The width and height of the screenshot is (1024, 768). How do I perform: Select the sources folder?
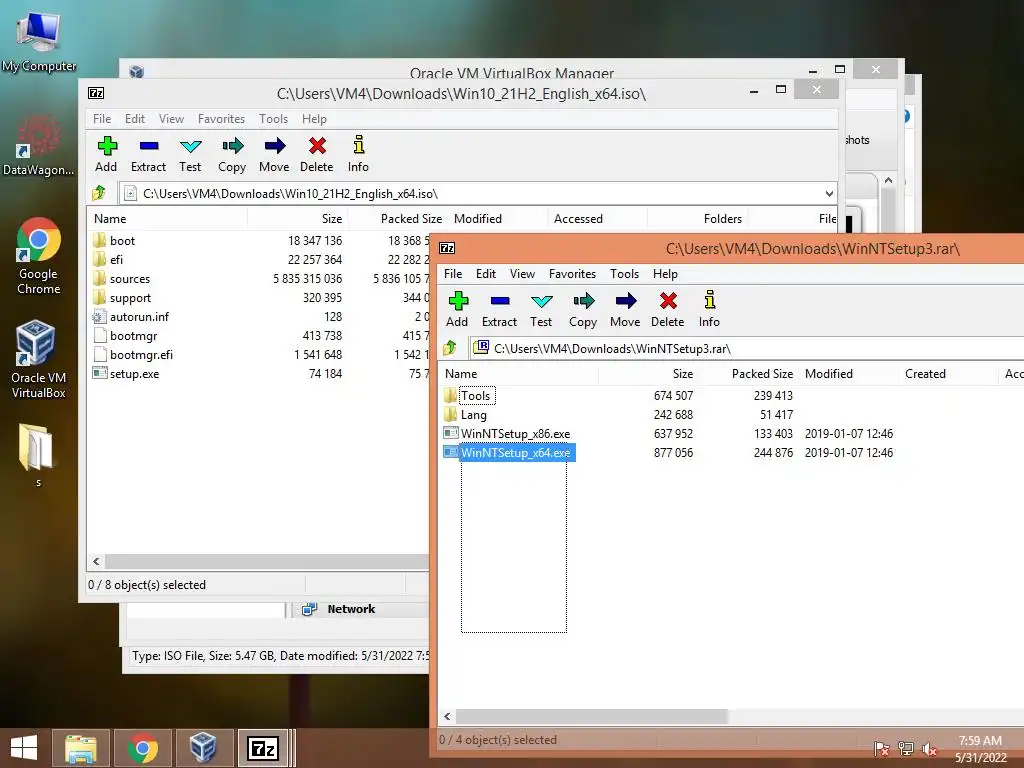[x=121, y=279]
